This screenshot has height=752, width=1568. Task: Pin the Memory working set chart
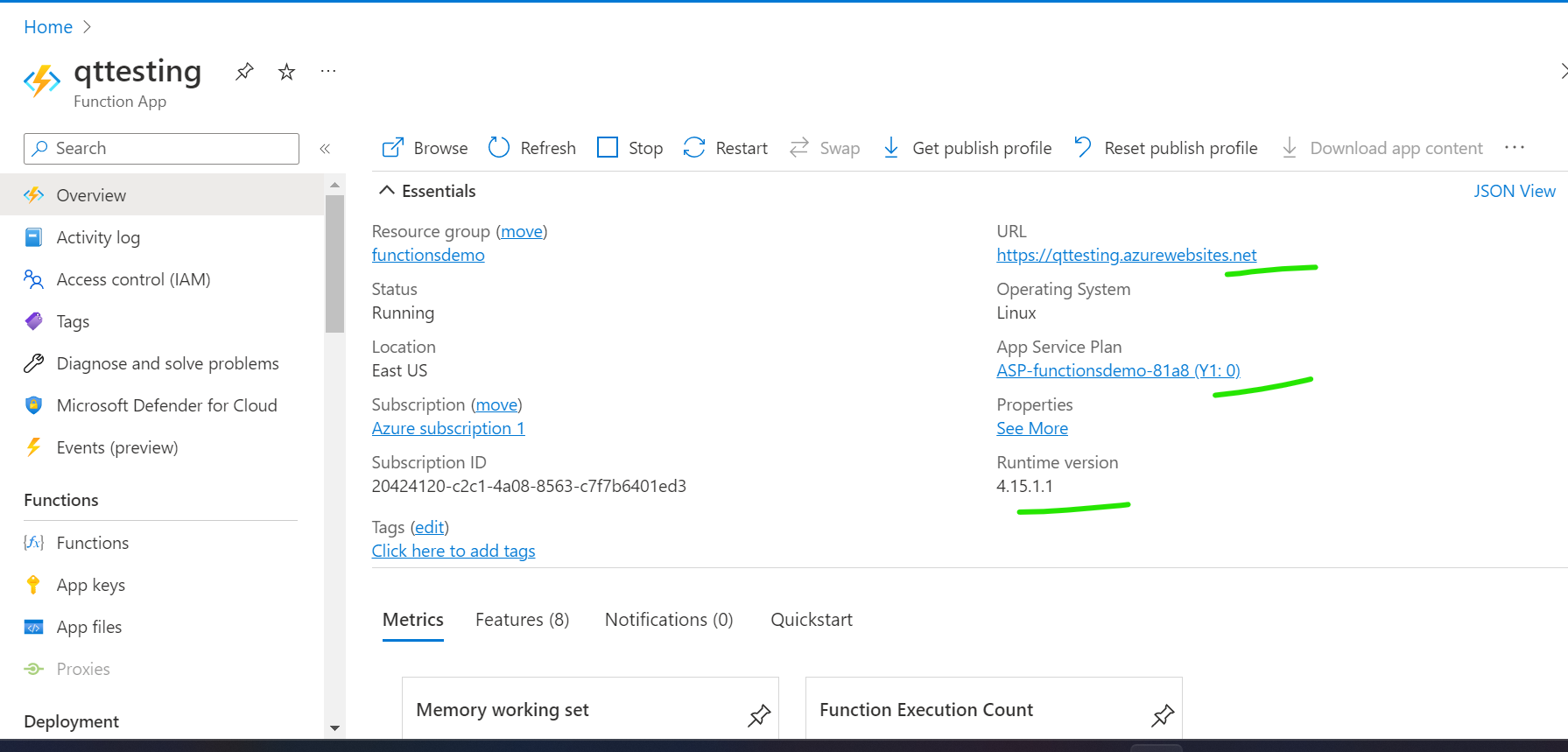(x=759, y=715)
